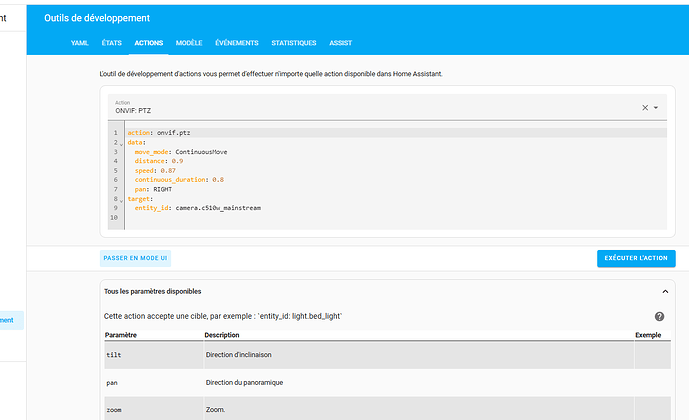Open the Assist tab
This screenshot has height=420, width=689.
point(341,43)
